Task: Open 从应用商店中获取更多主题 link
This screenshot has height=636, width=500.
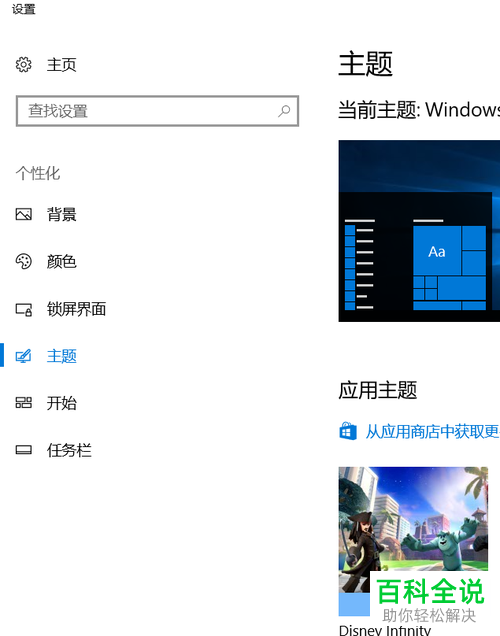Action: (433, 432)
